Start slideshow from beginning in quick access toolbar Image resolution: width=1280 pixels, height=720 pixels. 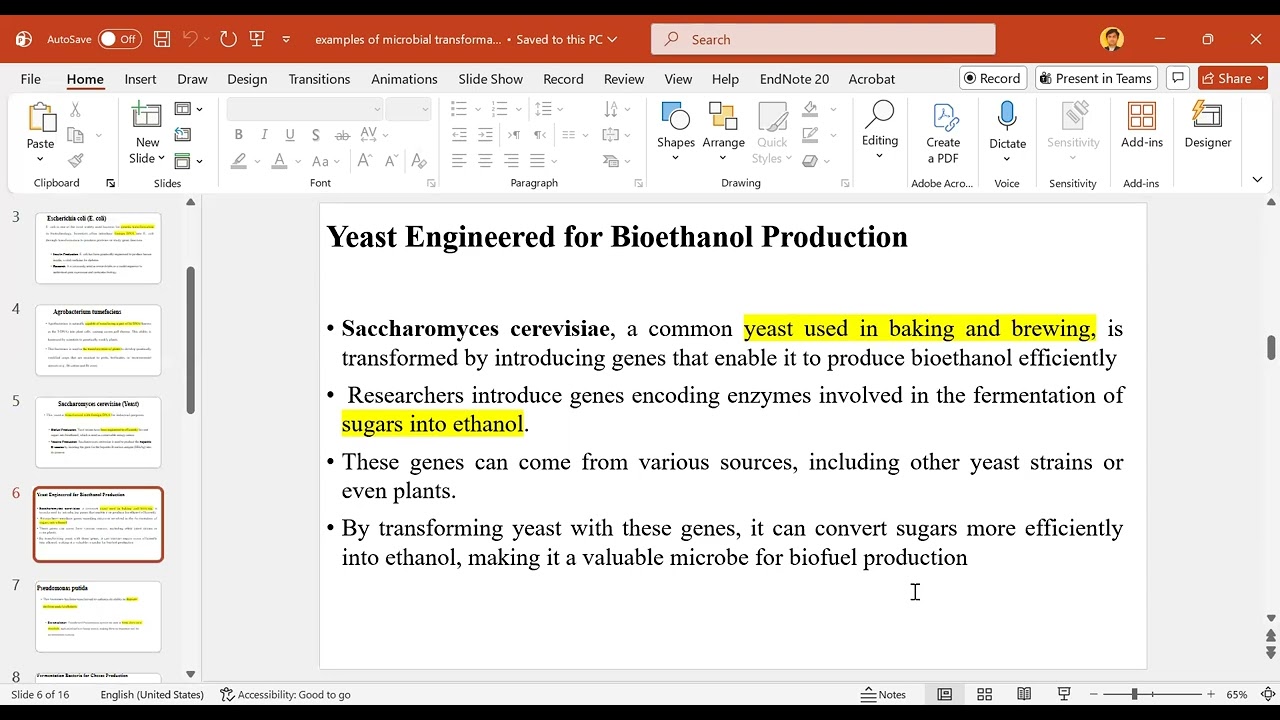[x=257, y=39]
